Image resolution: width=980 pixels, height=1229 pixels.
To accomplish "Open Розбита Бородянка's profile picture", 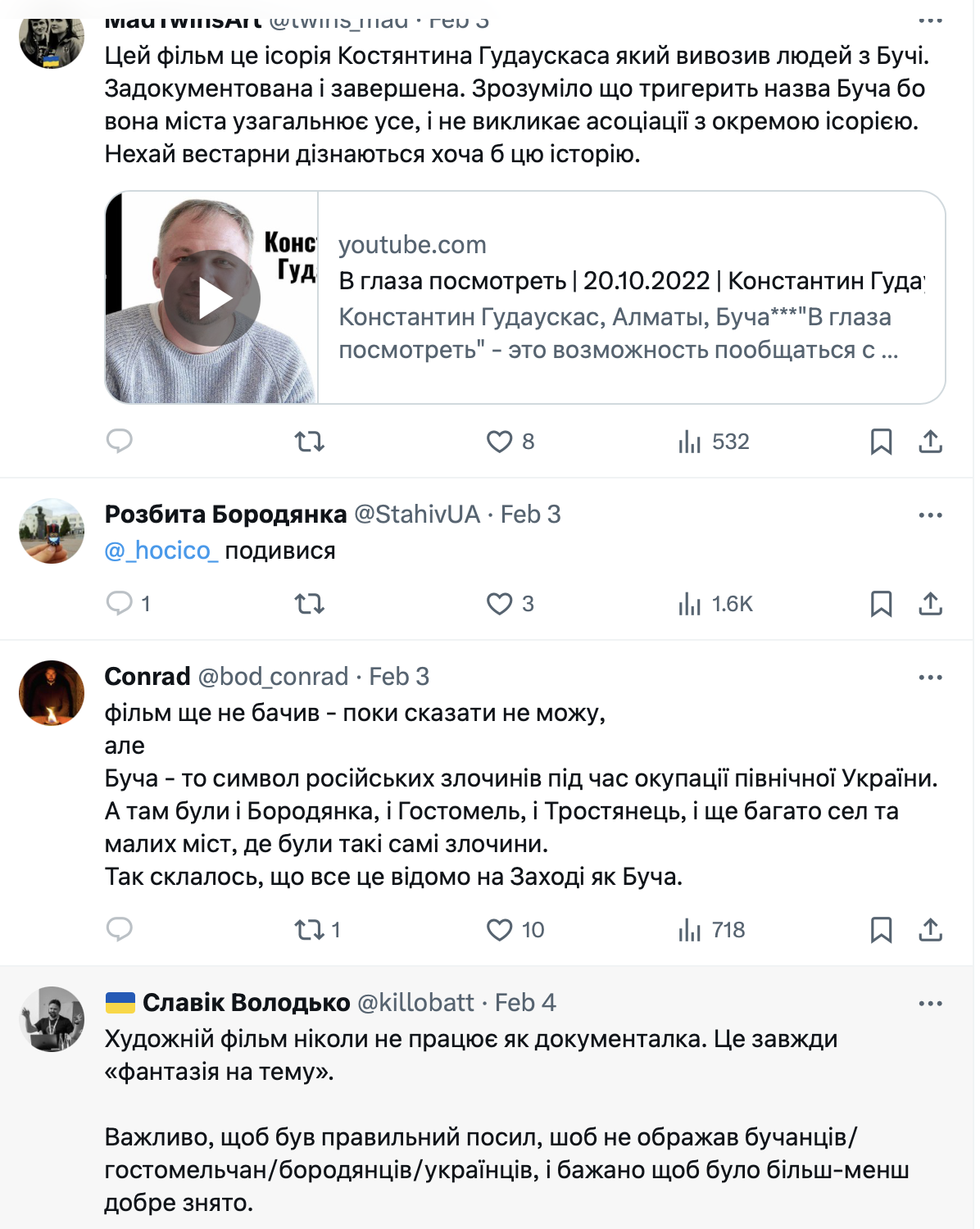I will pos(51,531).
